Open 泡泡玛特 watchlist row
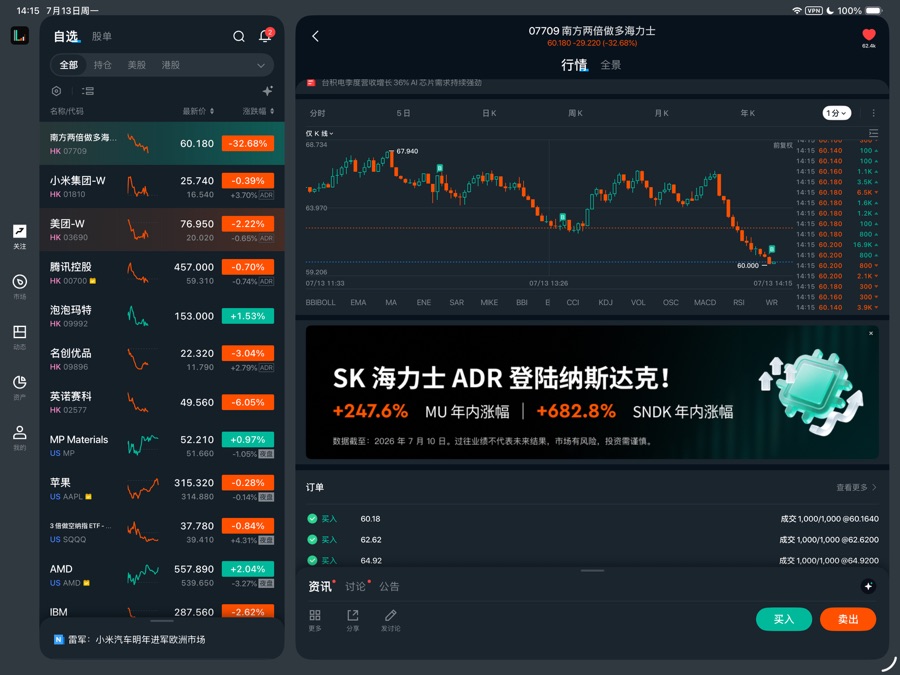900x675 pixels. [162, 316]
